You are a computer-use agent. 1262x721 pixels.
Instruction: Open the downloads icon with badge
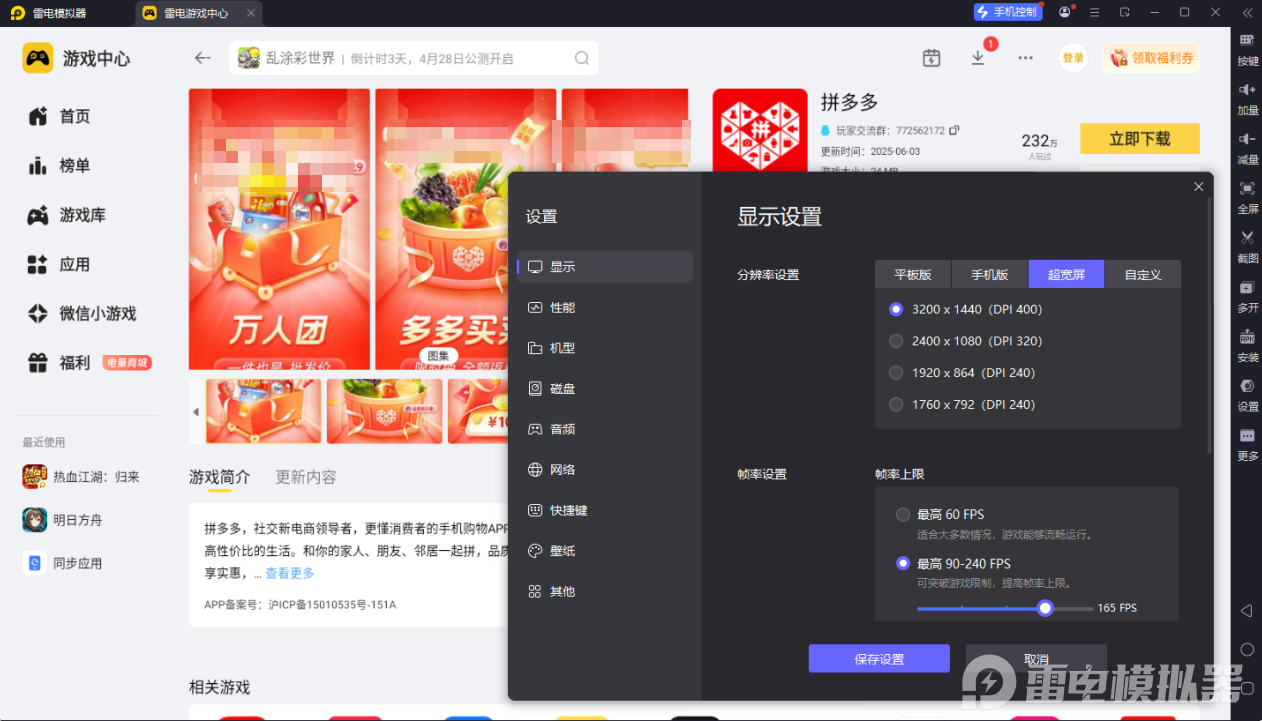coord(978,58)
